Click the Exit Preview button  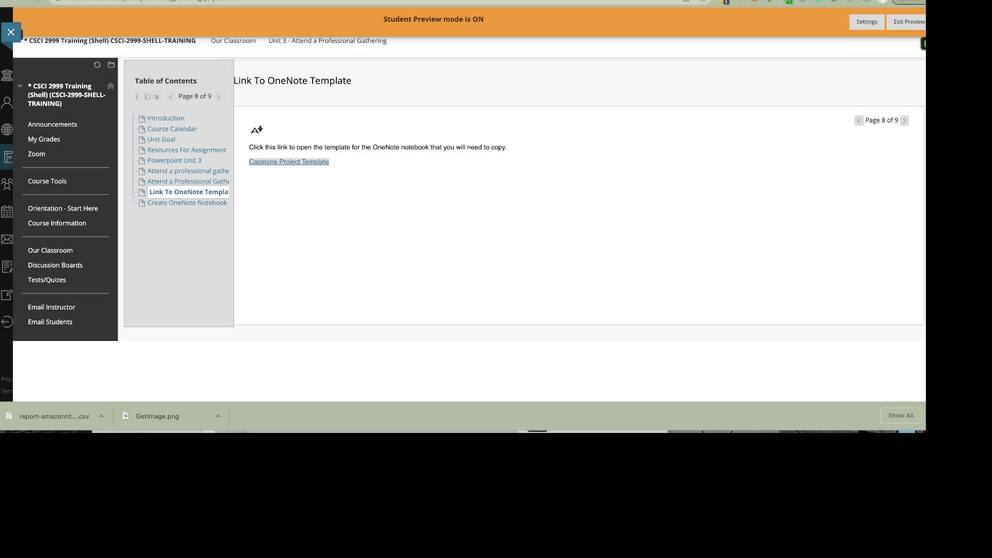908,21
